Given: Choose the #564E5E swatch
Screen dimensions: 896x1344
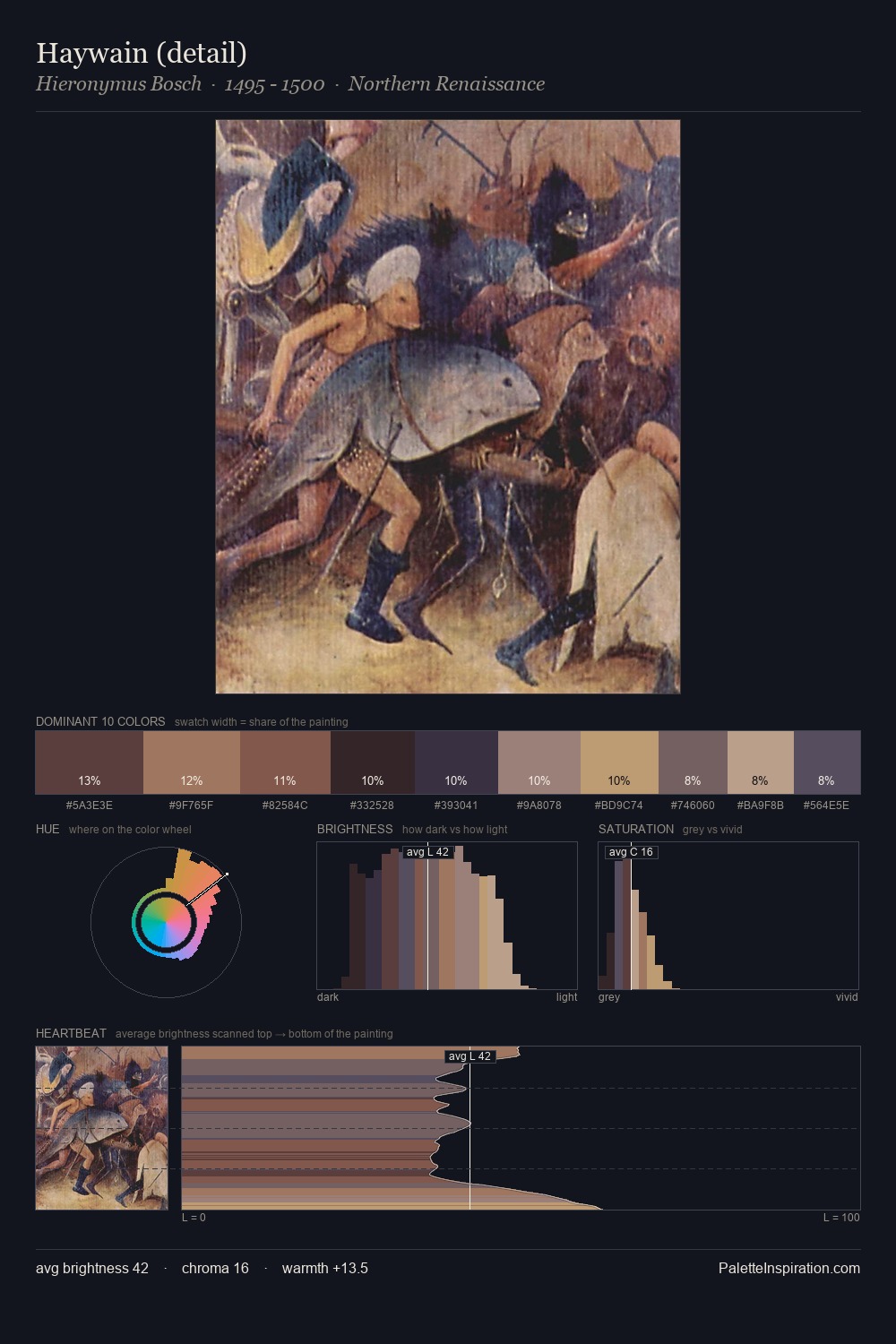Looking at the screenshot, I should pos(827,762).
